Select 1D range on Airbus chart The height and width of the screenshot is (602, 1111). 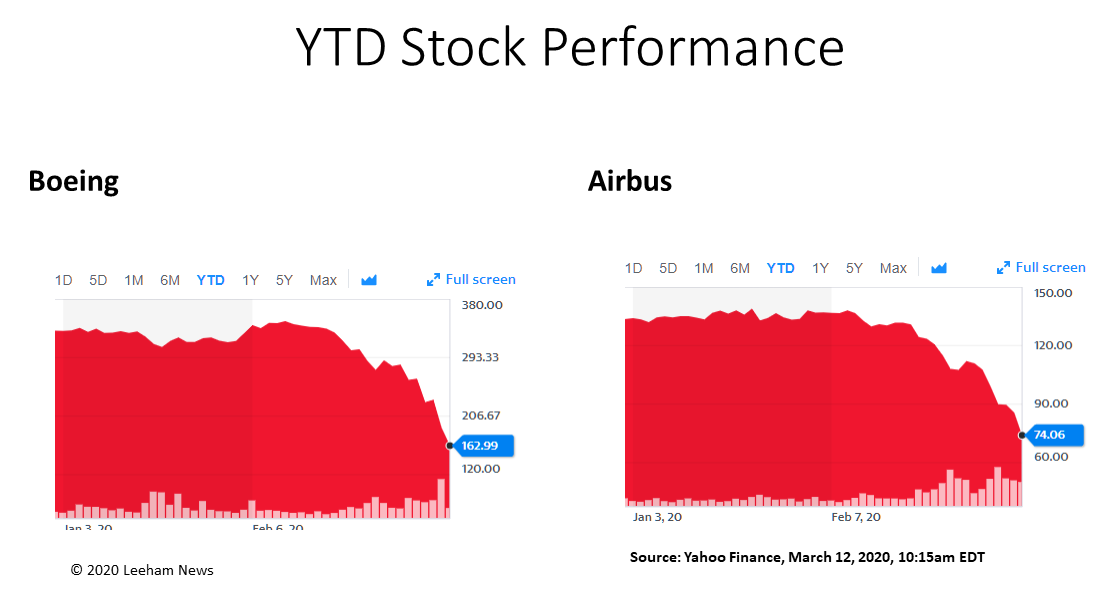[633, 268]
